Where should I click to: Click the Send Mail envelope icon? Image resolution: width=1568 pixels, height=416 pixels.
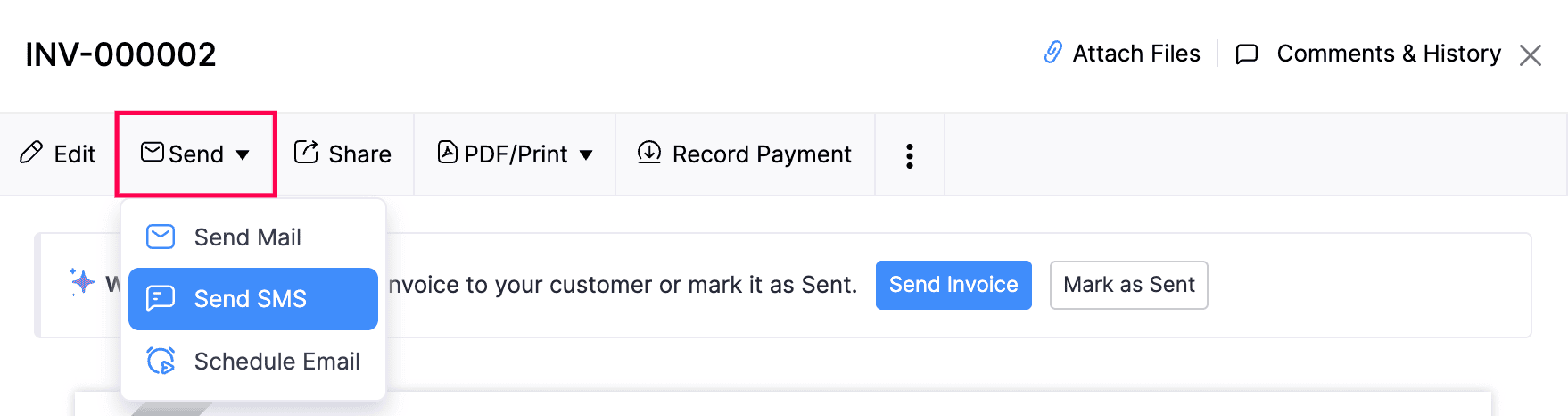pos(161,237)
